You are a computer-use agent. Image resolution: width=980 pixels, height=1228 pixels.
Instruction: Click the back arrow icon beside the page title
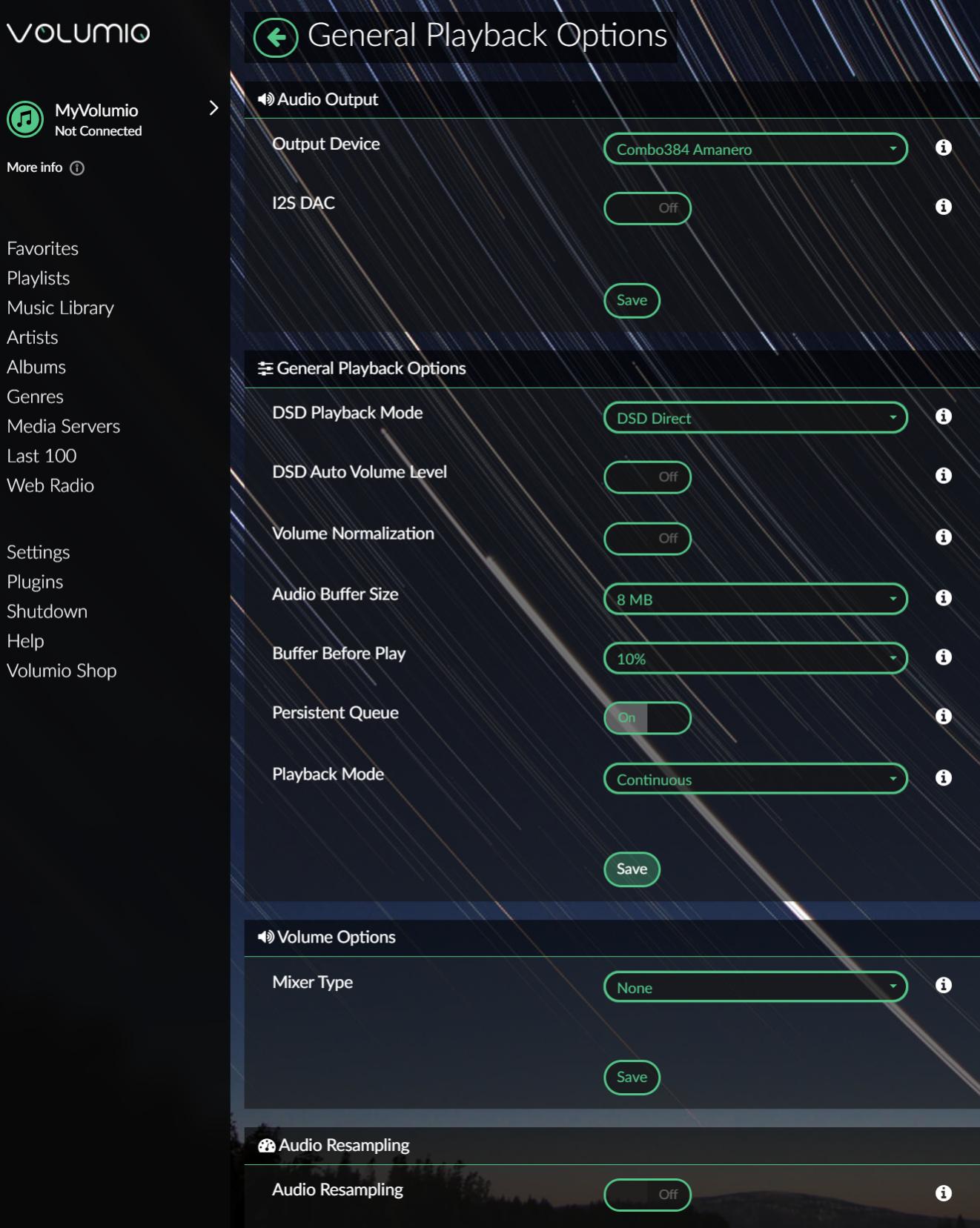(x=276, y=37)
